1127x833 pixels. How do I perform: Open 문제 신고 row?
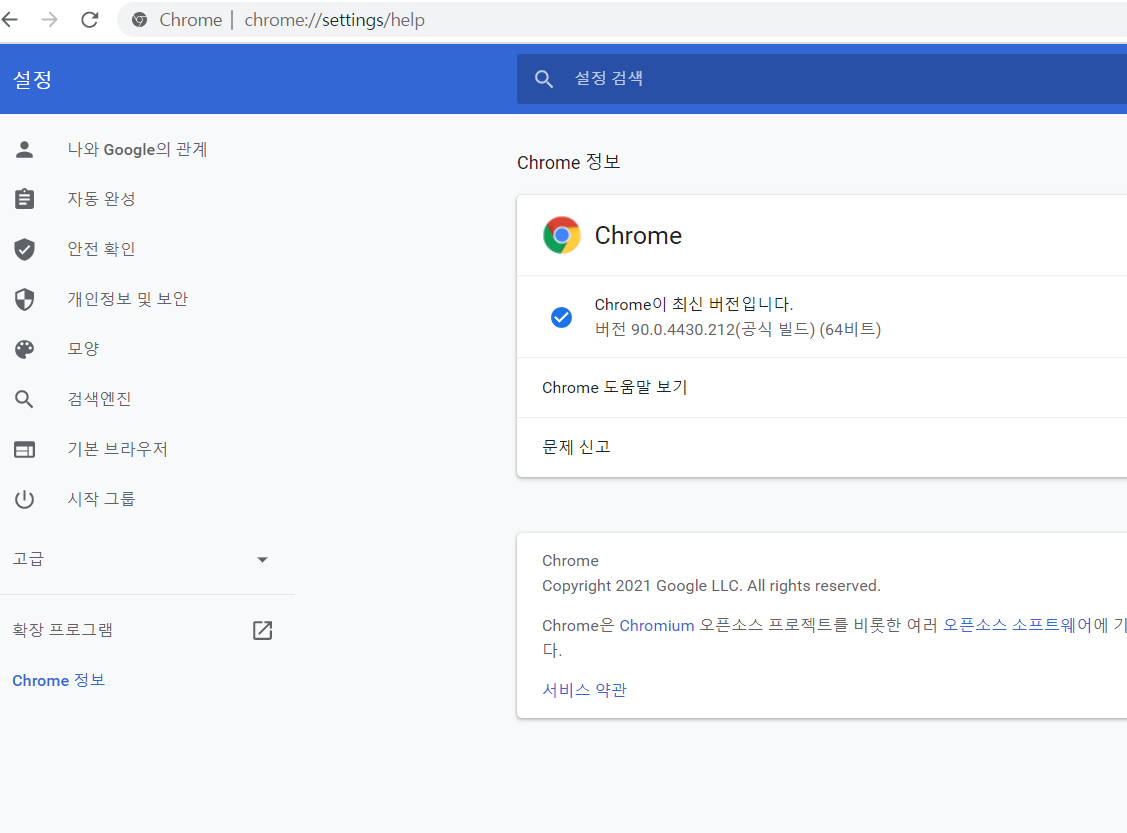[822, 447]
